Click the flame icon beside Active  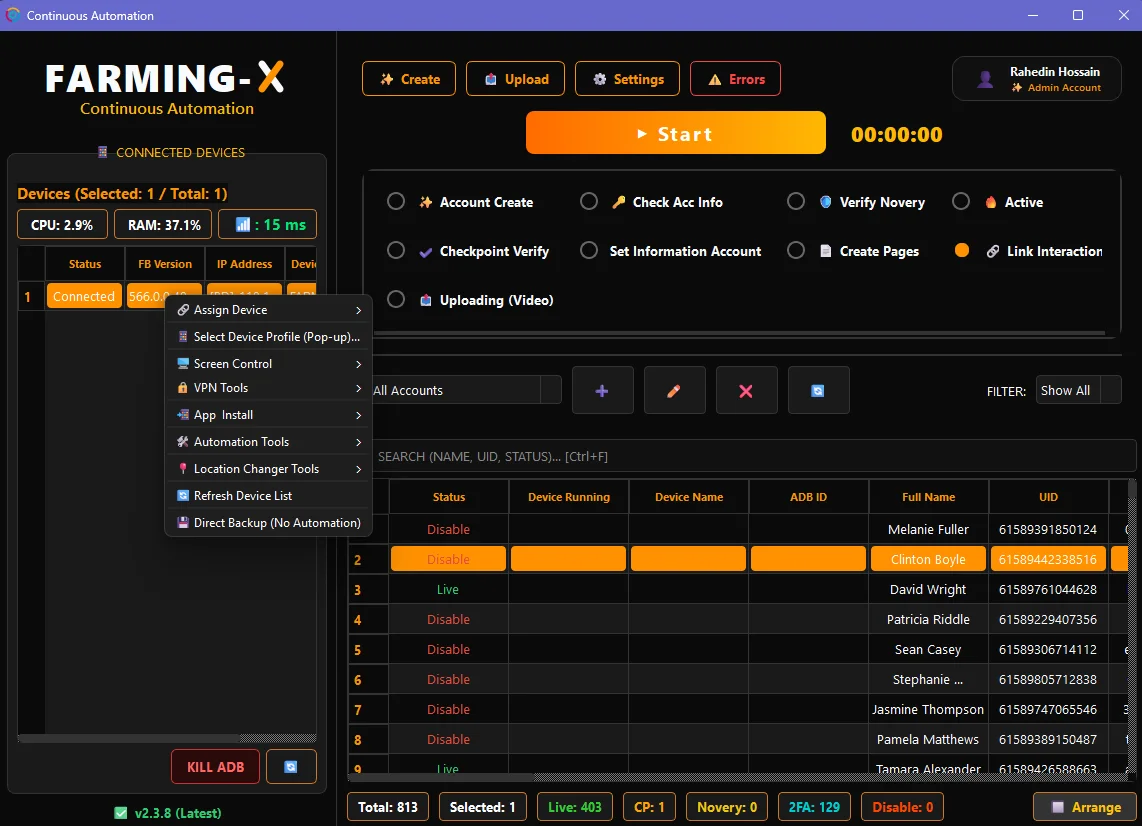tap(991, 202)
